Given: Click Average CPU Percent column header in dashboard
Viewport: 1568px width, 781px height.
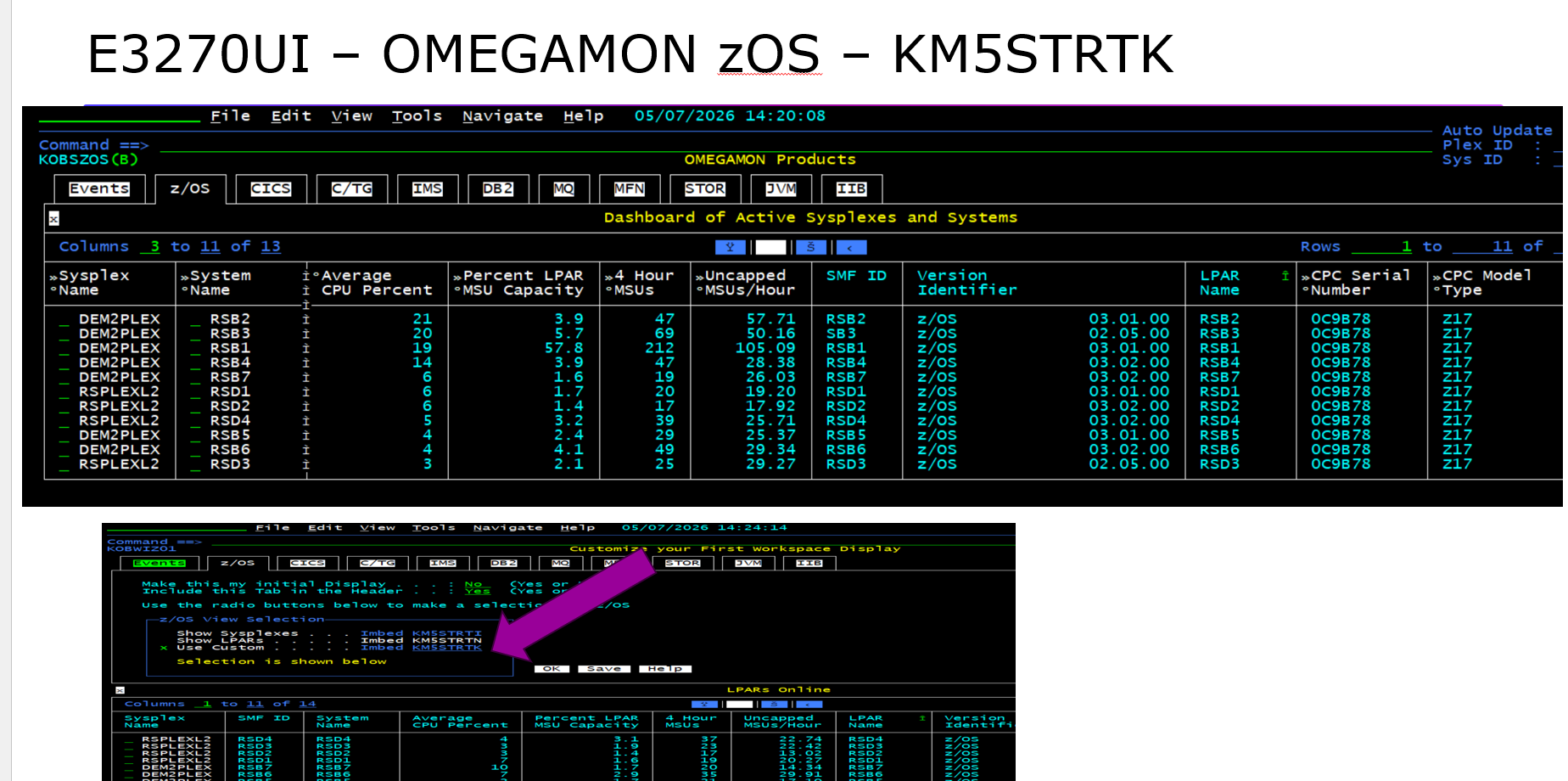Looking at the screenshot, I should 372,283.
